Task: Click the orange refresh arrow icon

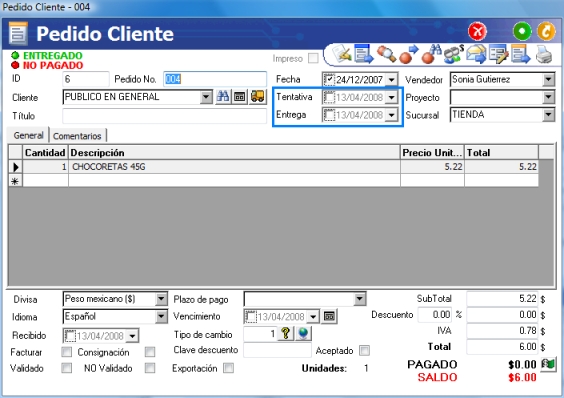Action: [546, 31]
